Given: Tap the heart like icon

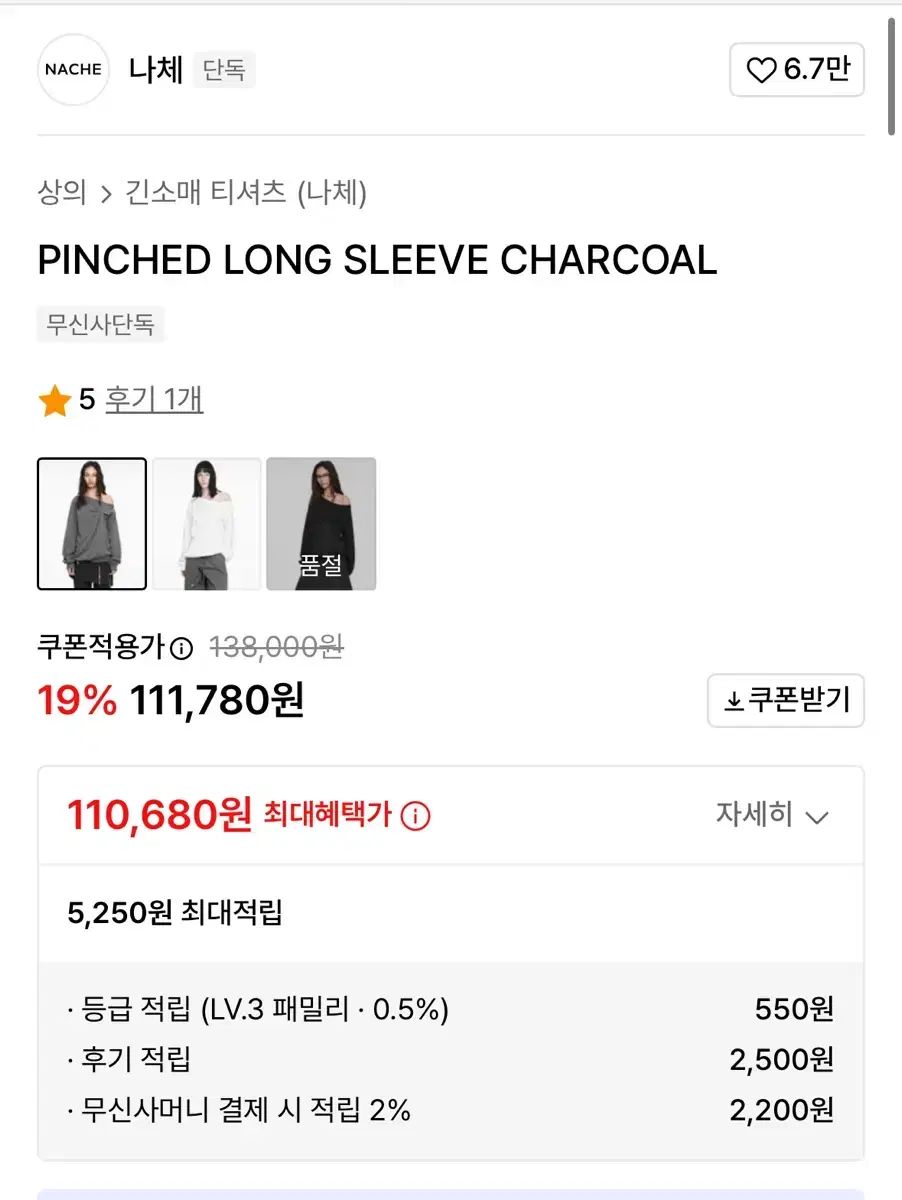Looking at the screenshot, I should [x=762, y=70].
